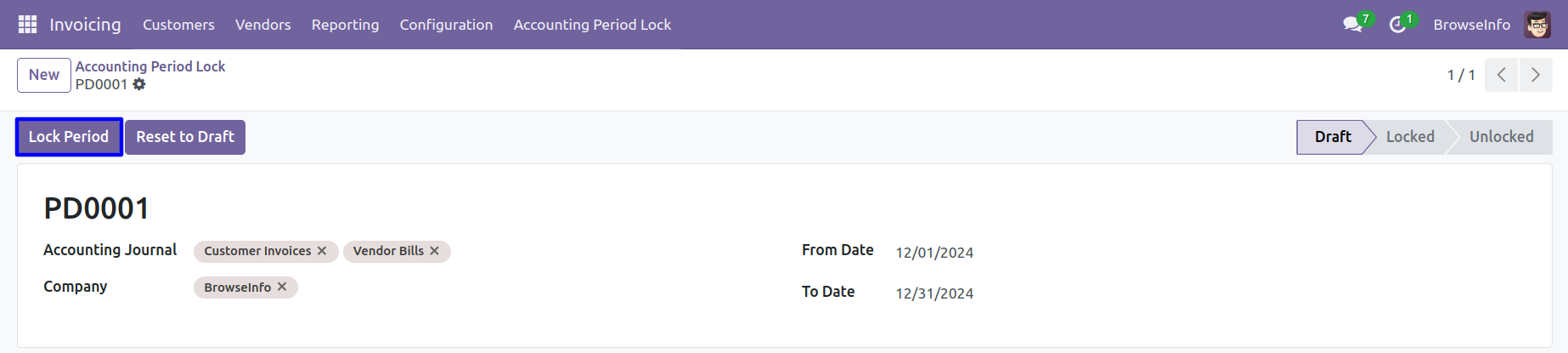Screen dimensions: 1568x353
Task: Expand the Configuration menu
Action: (446, 25)
